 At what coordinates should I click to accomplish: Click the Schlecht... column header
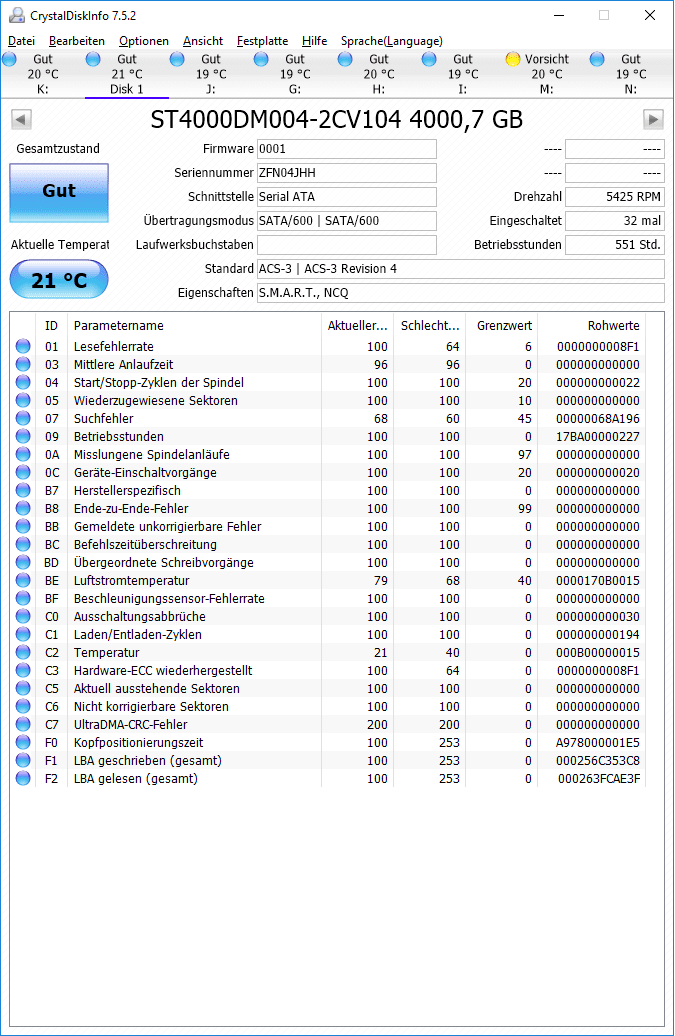pos(429,326)
